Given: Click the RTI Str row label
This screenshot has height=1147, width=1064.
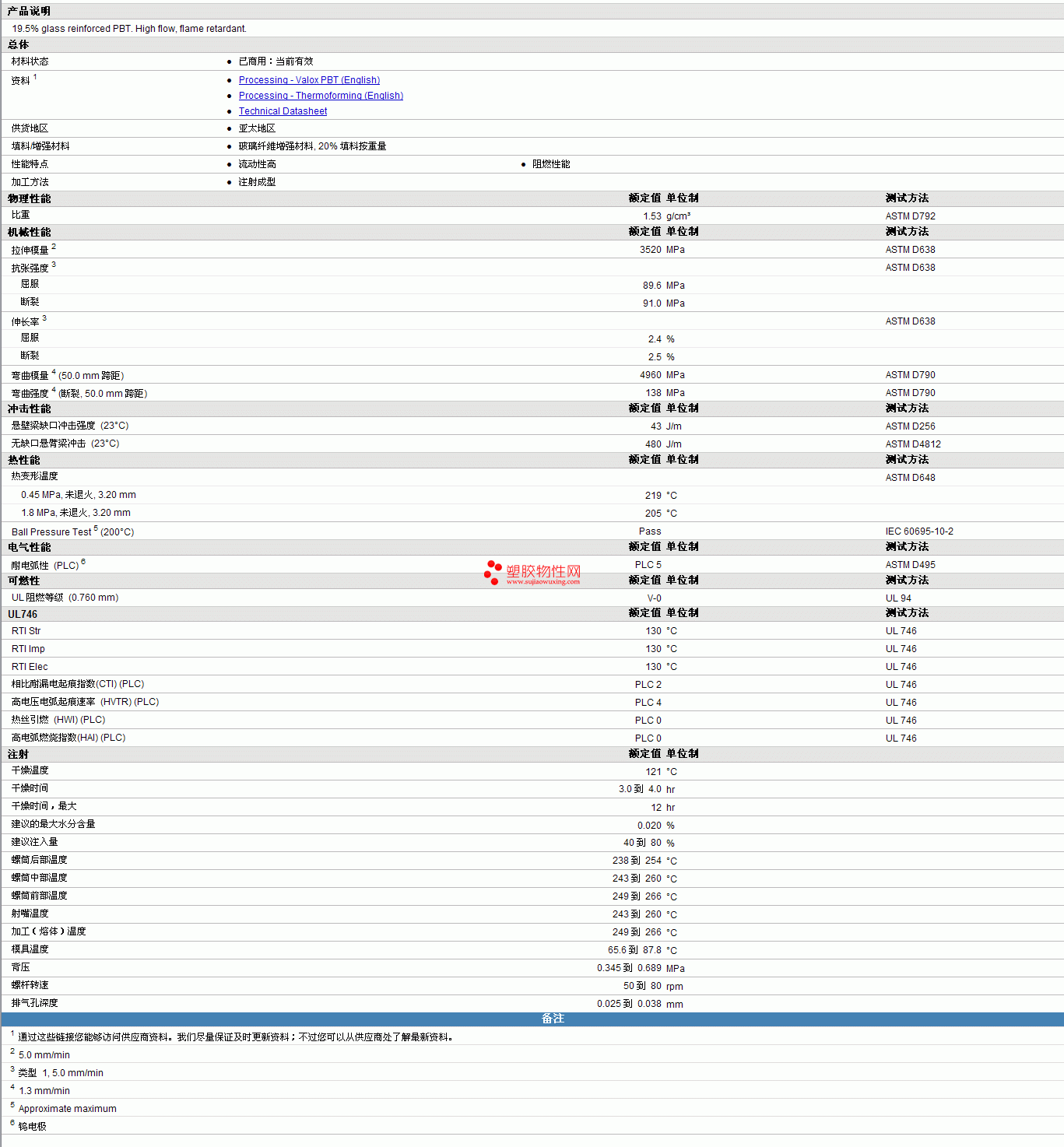Looking at the screenshot, I should pyautogui.click(x=26, y=631).
